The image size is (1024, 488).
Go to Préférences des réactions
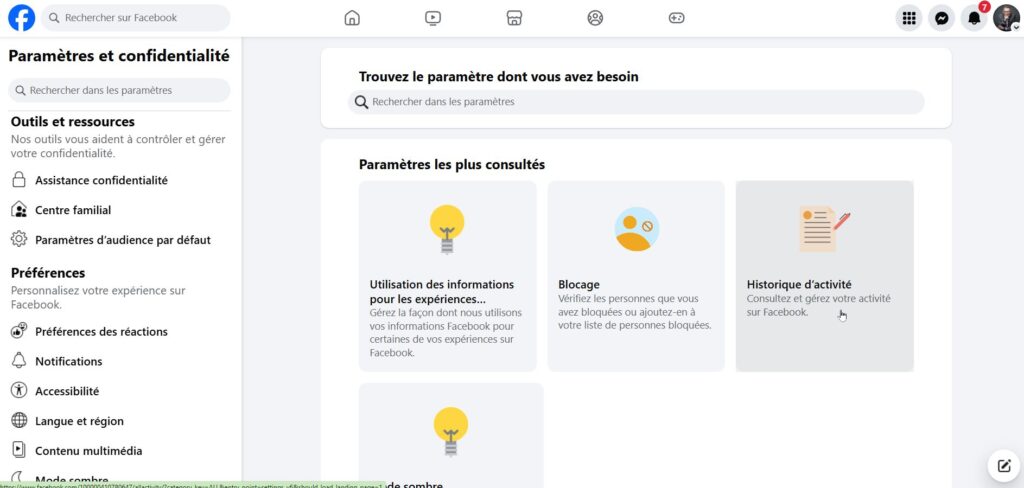(101, 332)
